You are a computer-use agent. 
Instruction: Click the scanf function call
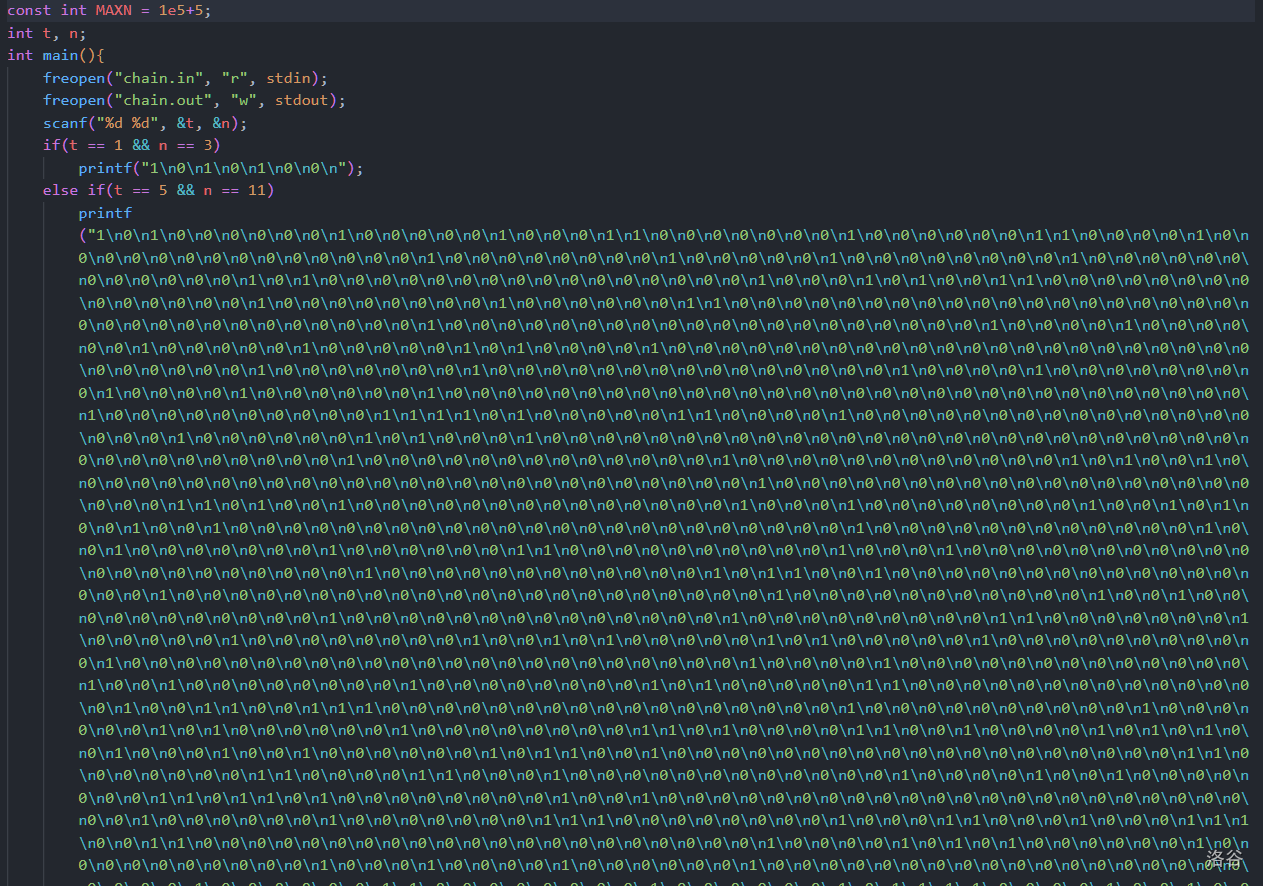click(64, 123)
